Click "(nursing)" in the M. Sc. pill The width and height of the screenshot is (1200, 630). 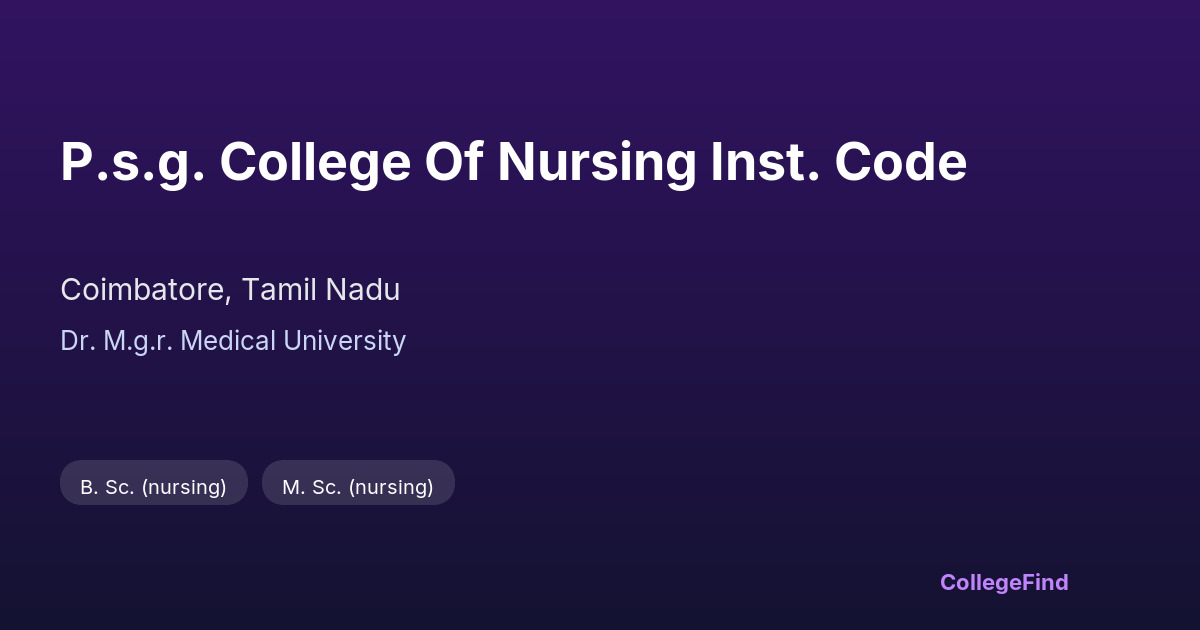[391, 487]
